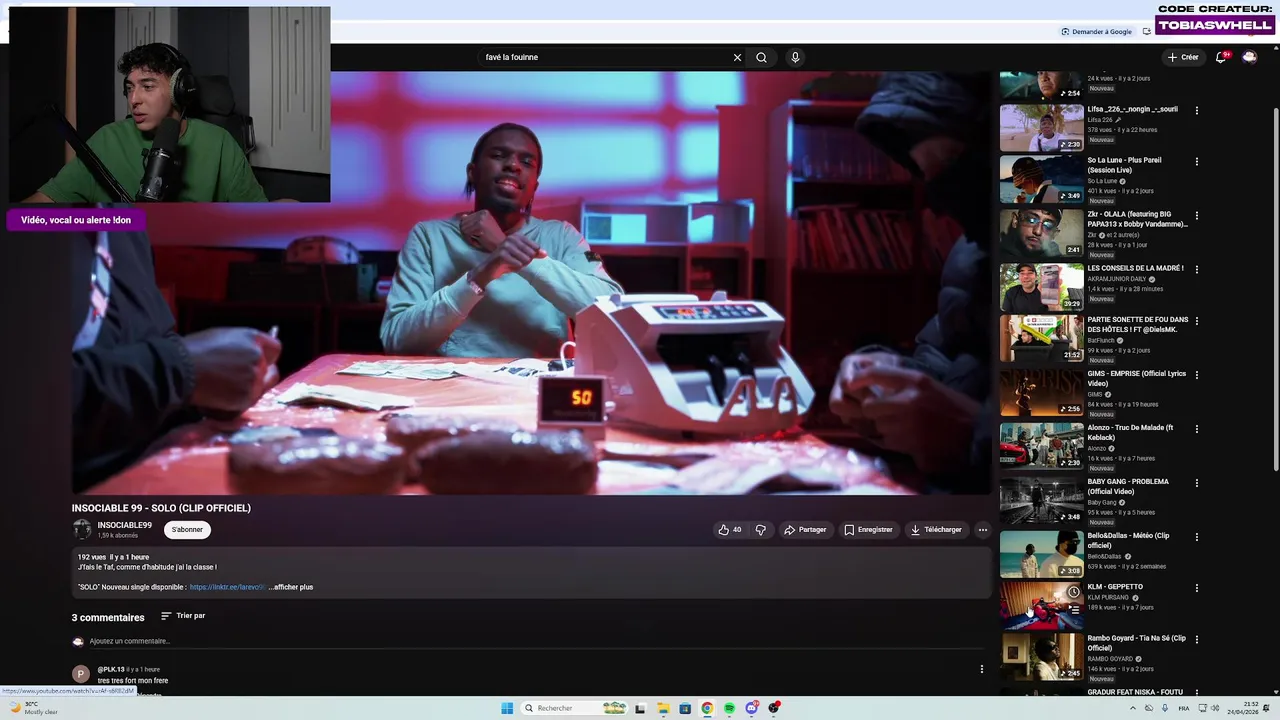Open options for GIMS - EMPRISE video

(1196, 375)
